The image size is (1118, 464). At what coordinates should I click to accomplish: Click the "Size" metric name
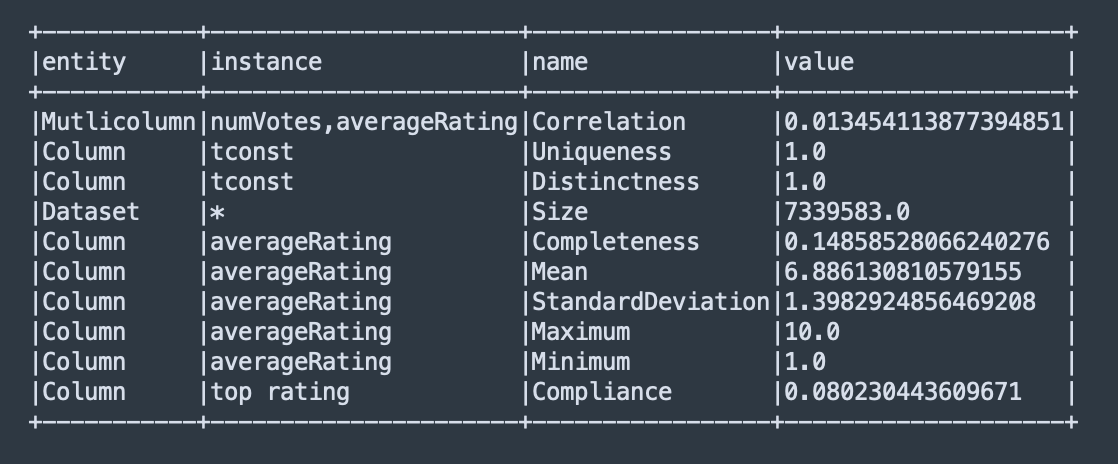tap(560, 212)
